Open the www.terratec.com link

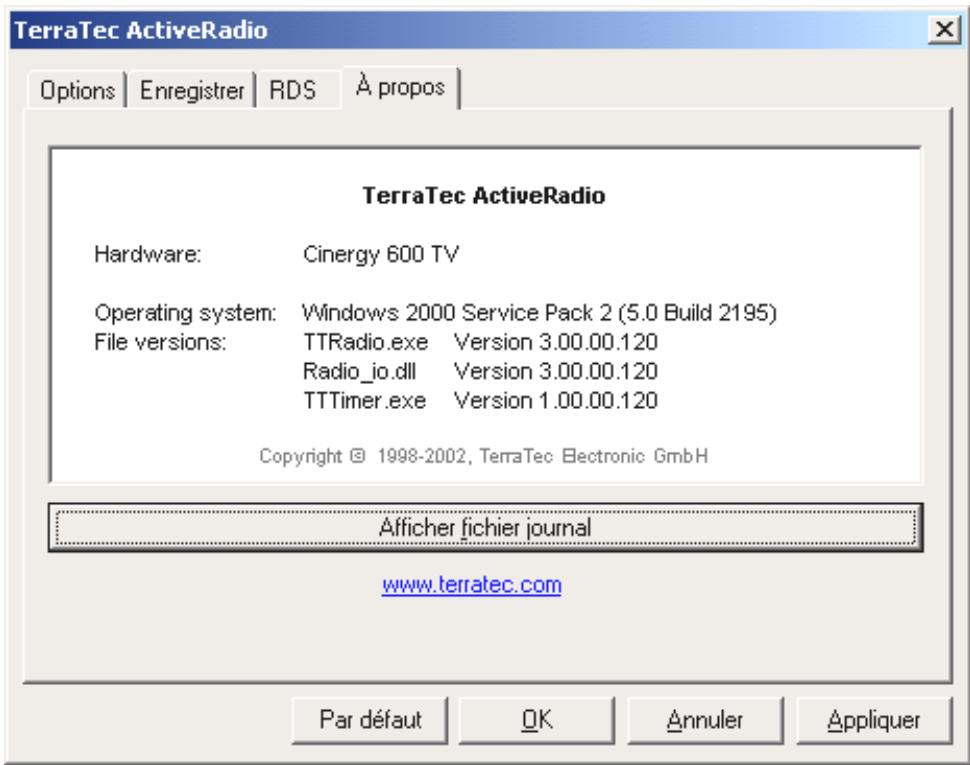click(x=471, y=584)
